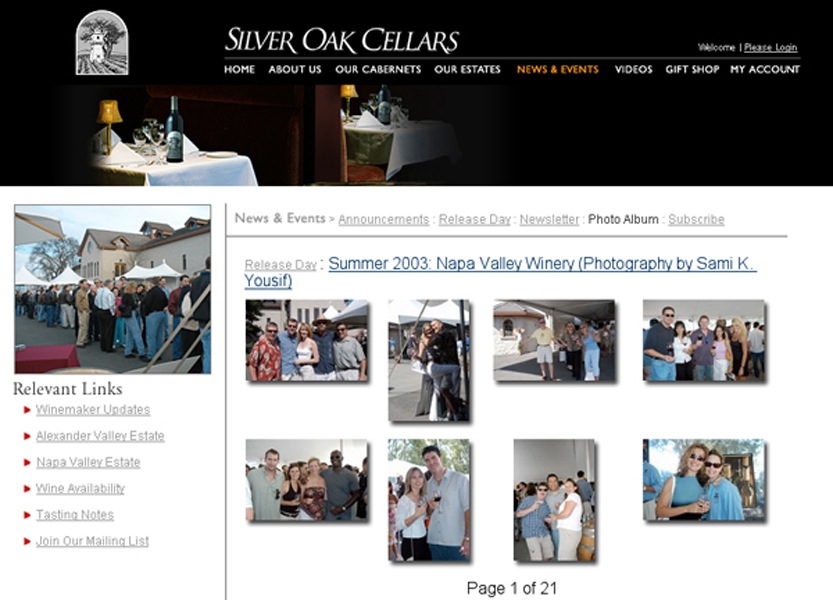Open first photo thumbnail with Hawaiian shirt group
The image size is (833, 600).
[x=306, y=341]
